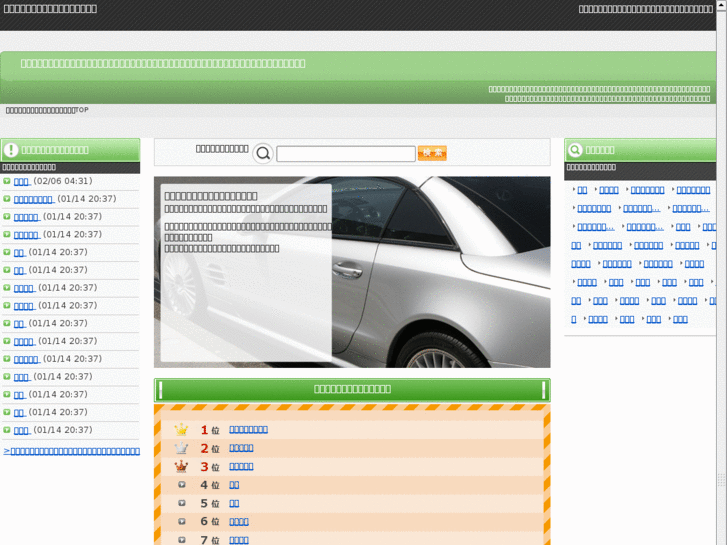
Task: Click green arrow icon of the 02/06 04:31 entry
Action: click(6, 181)
